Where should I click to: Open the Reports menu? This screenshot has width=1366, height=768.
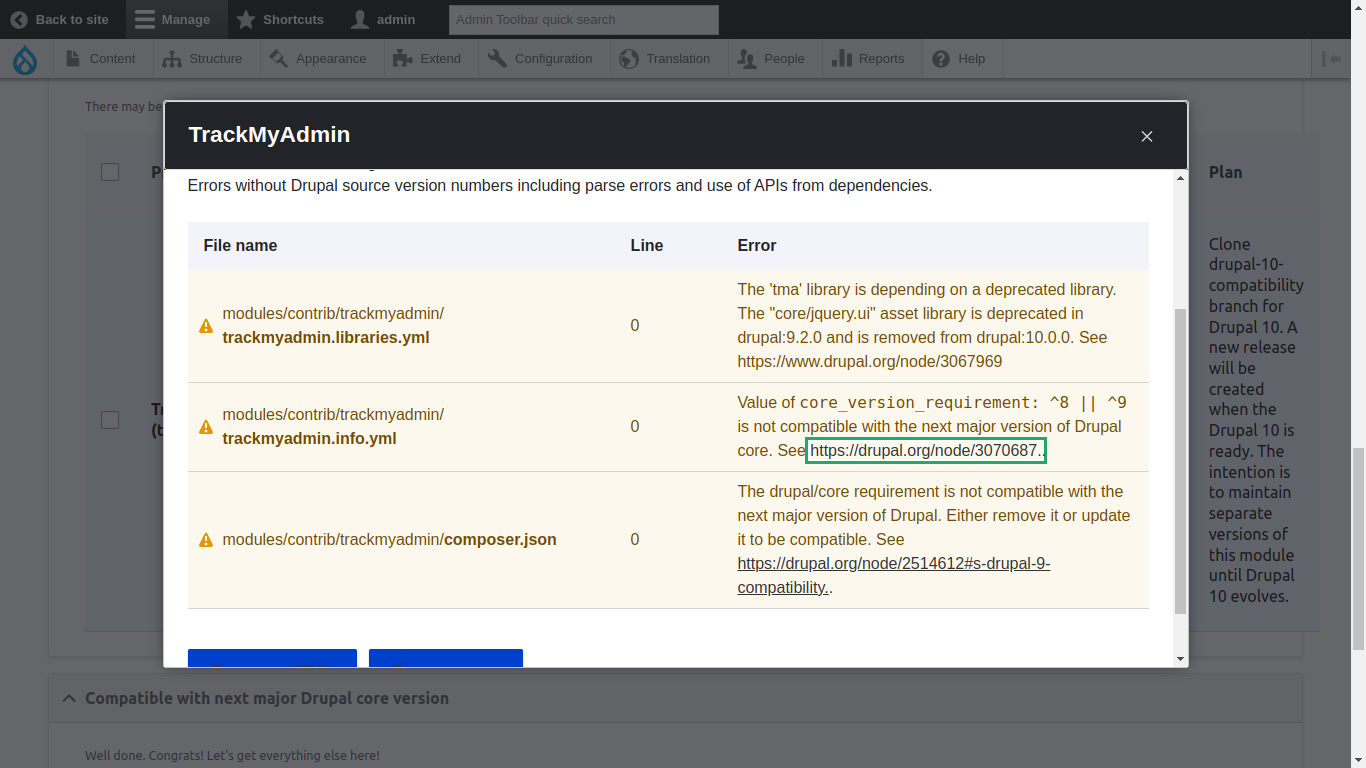pyautogui.click(x=868, y=59)
